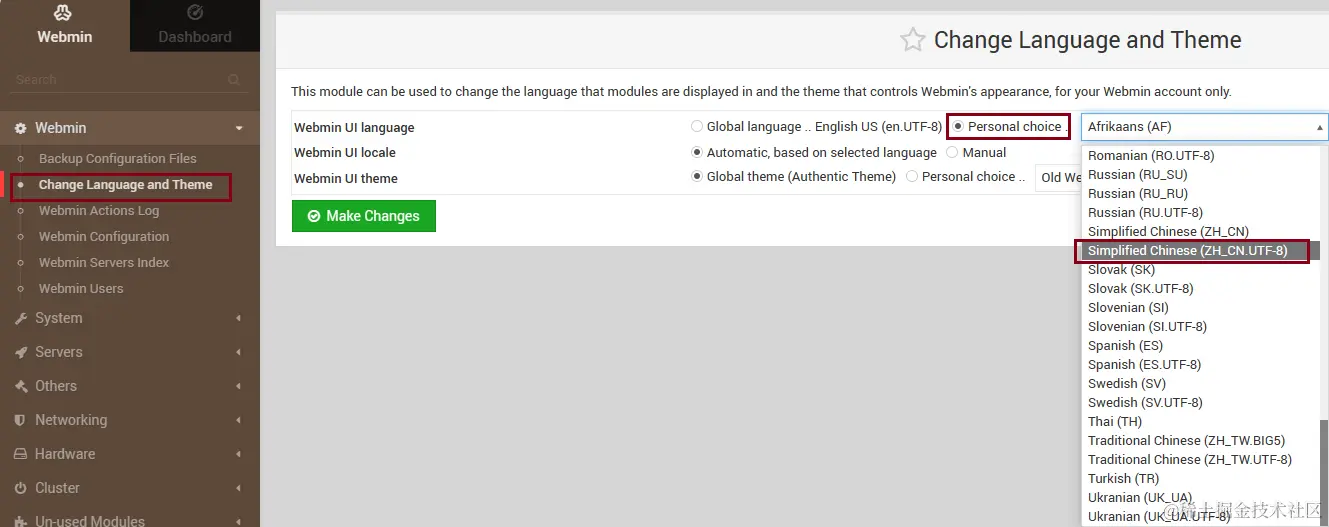Screen dimensions: 1329x527
Task: Choose Russian (RU.UTF-8) option
Action: tap(1200, 213)
